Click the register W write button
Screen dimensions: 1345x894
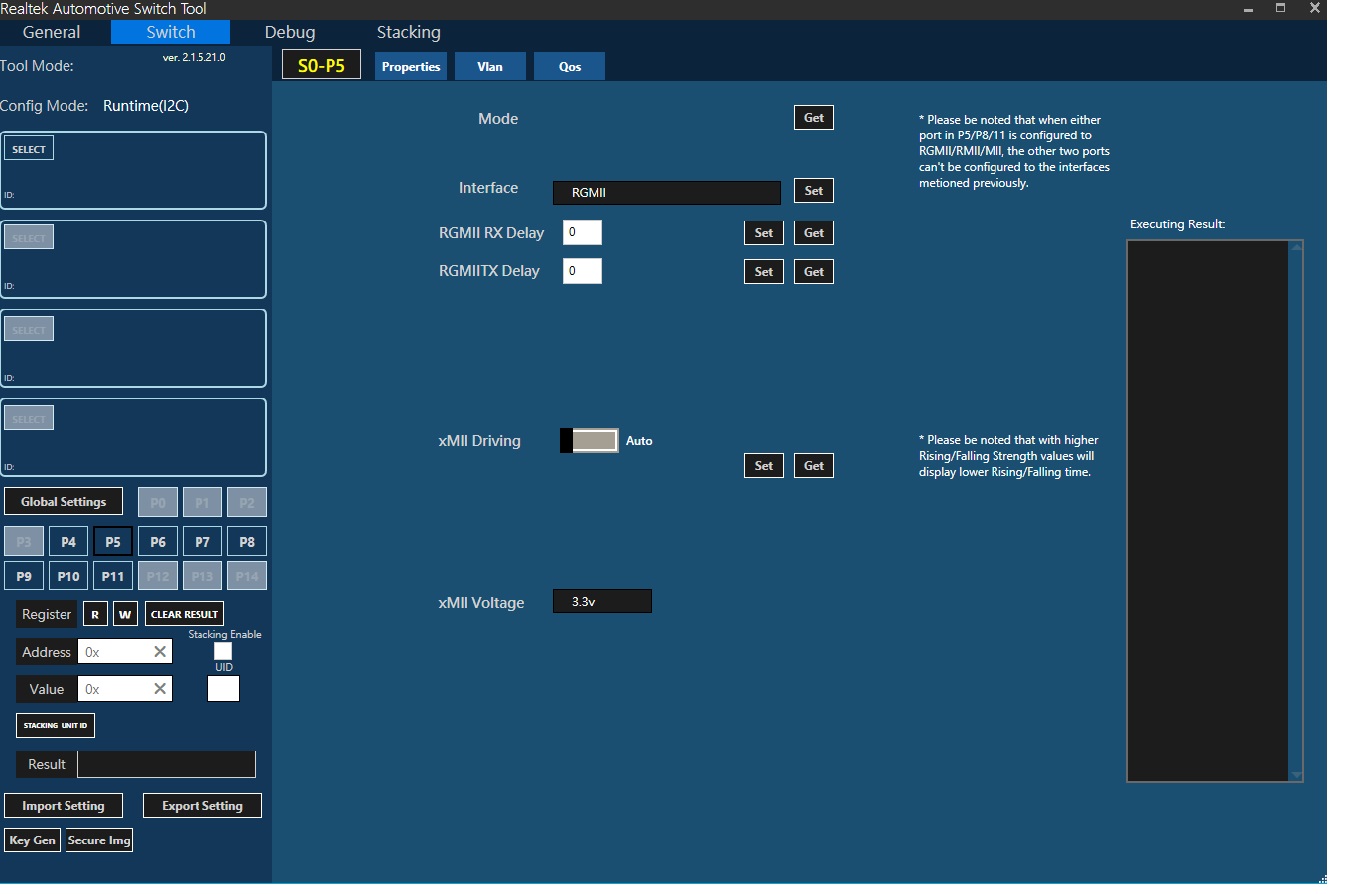(125, 614)
